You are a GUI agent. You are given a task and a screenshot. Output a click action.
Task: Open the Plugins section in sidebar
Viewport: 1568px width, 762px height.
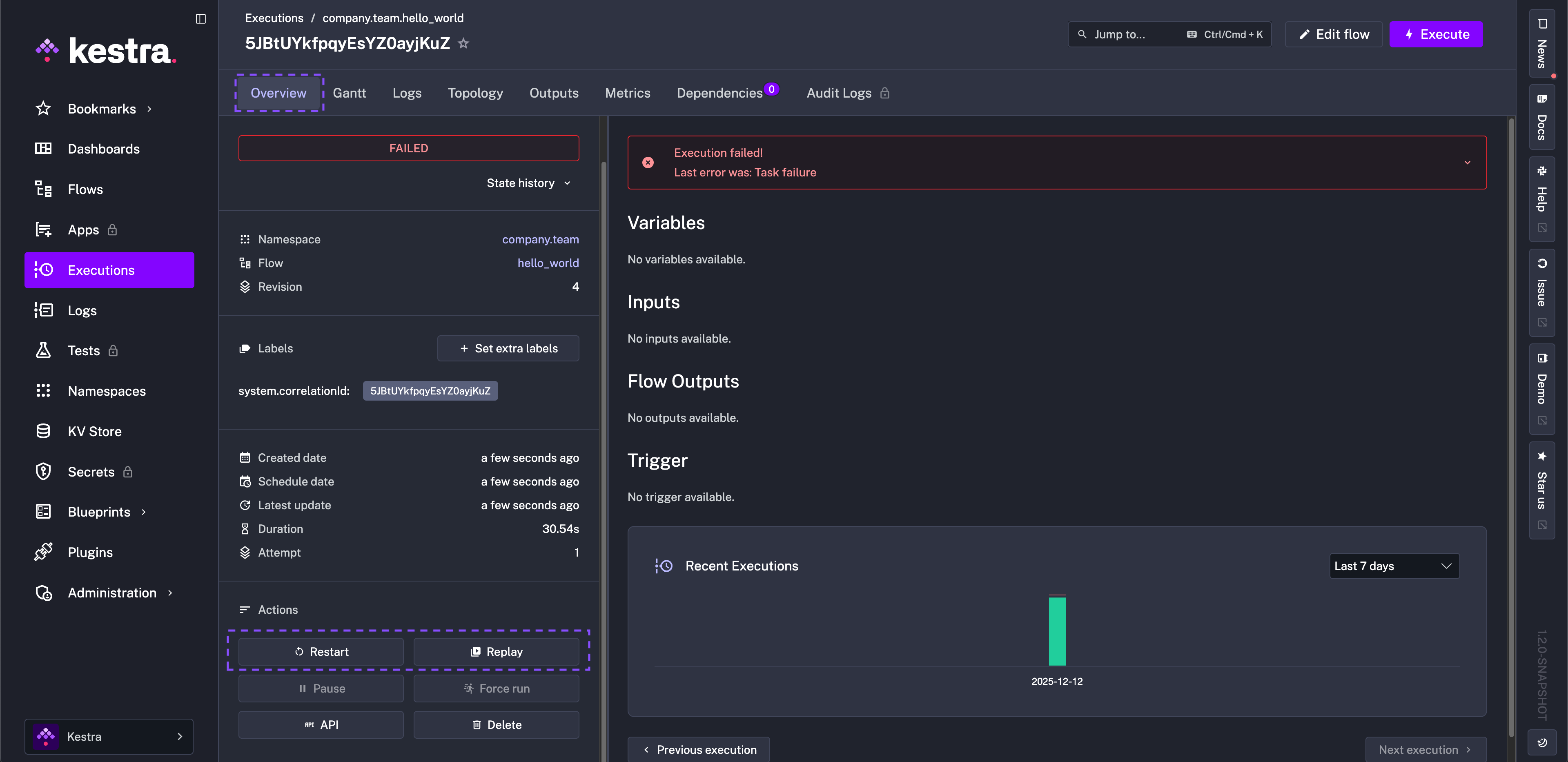pyautogui.click(x=90, y=552)
